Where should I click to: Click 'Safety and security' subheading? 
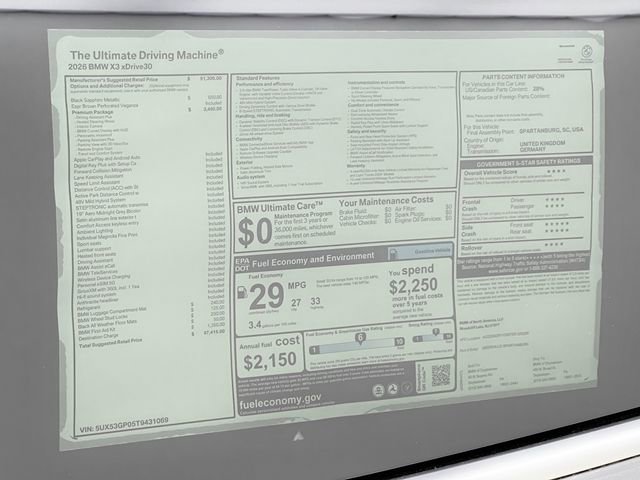coord(366,131)
